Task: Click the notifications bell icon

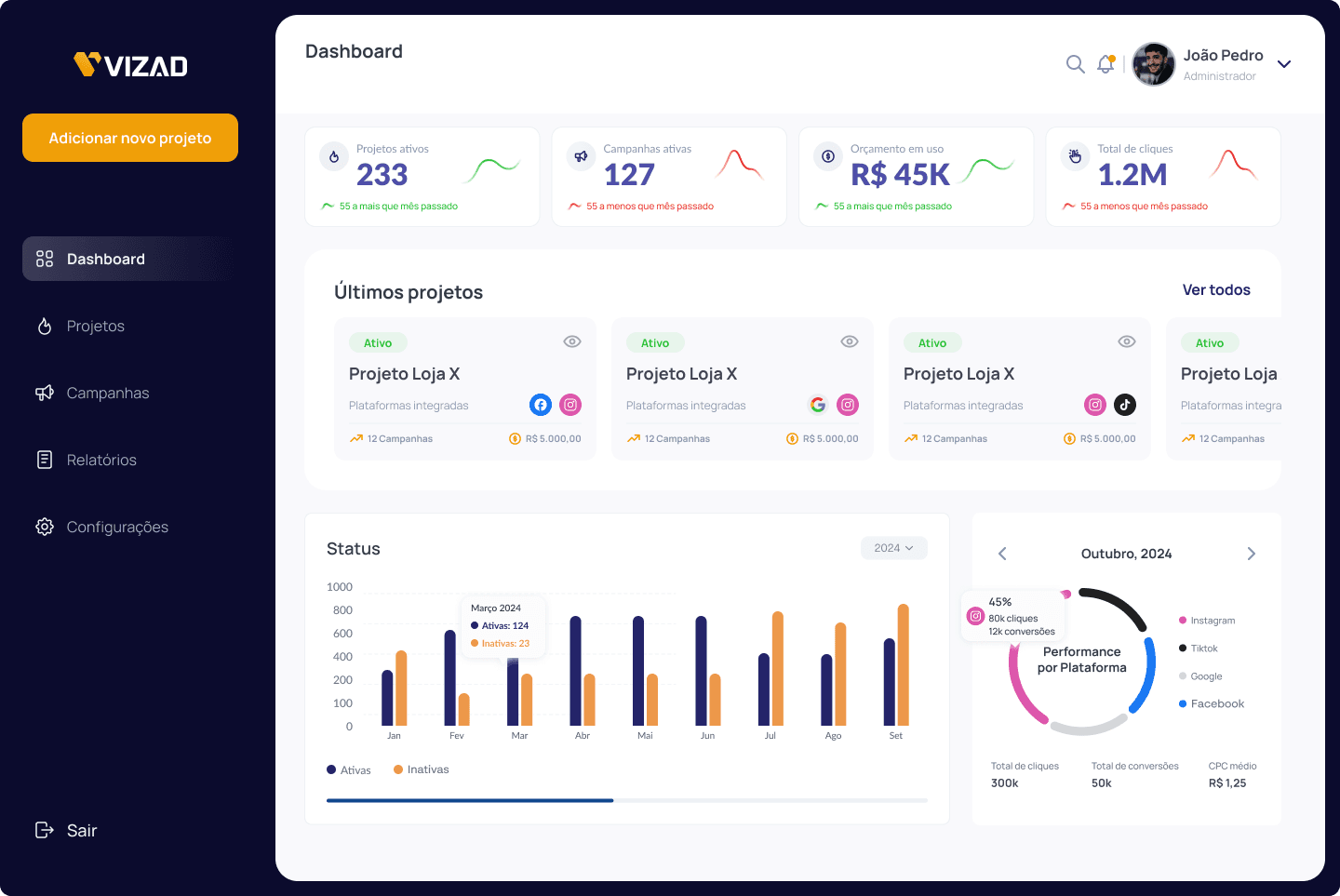Action: point(1105,64)
